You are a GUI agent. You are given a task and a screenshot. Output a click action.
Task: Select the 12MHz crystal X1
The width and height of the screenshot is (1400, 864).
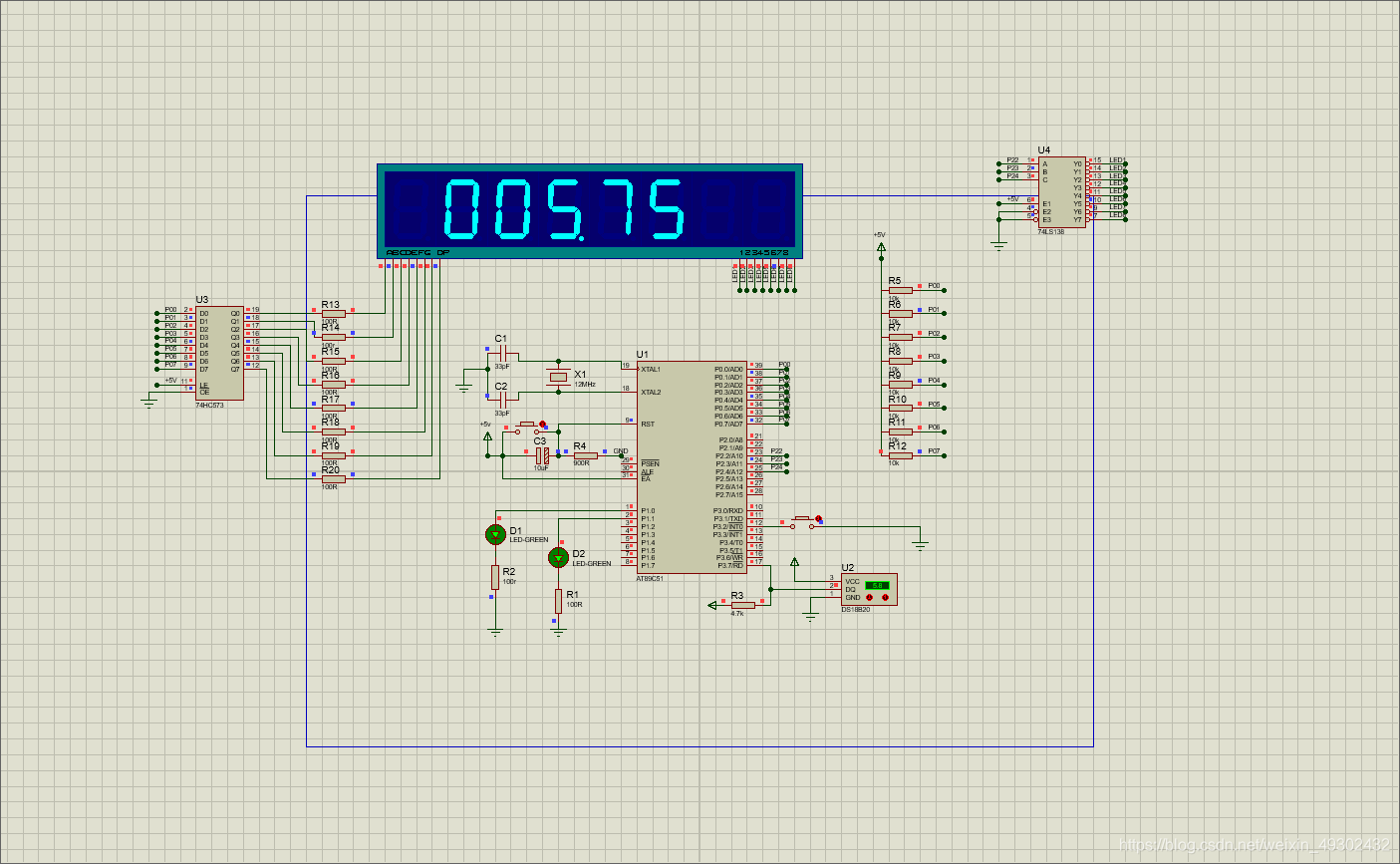click(559, 377)
